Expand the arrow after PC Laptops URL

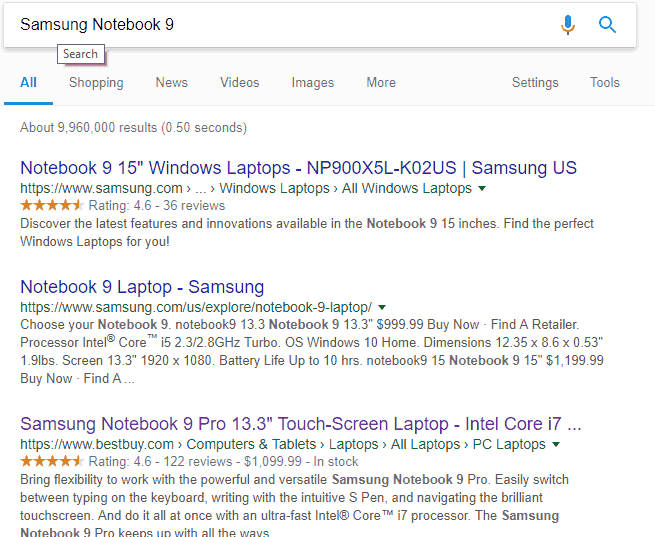(556, 444)
